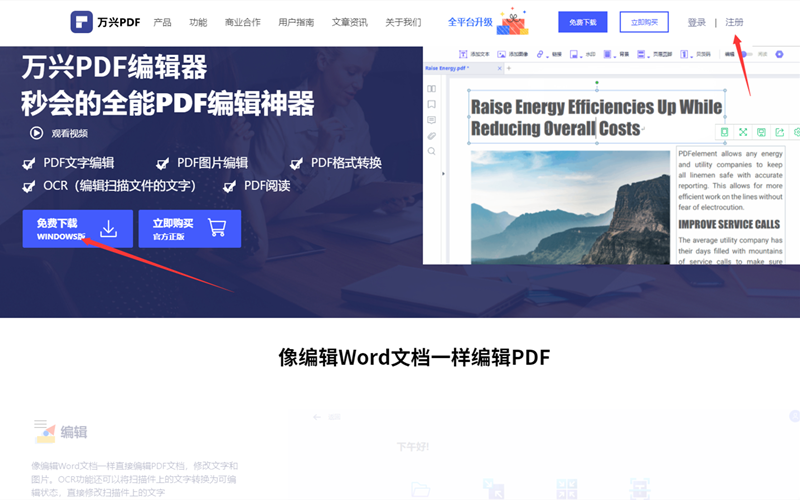Select the Raise Energy.pdf document tab
The image size is (800, 500).
[446, 68]
